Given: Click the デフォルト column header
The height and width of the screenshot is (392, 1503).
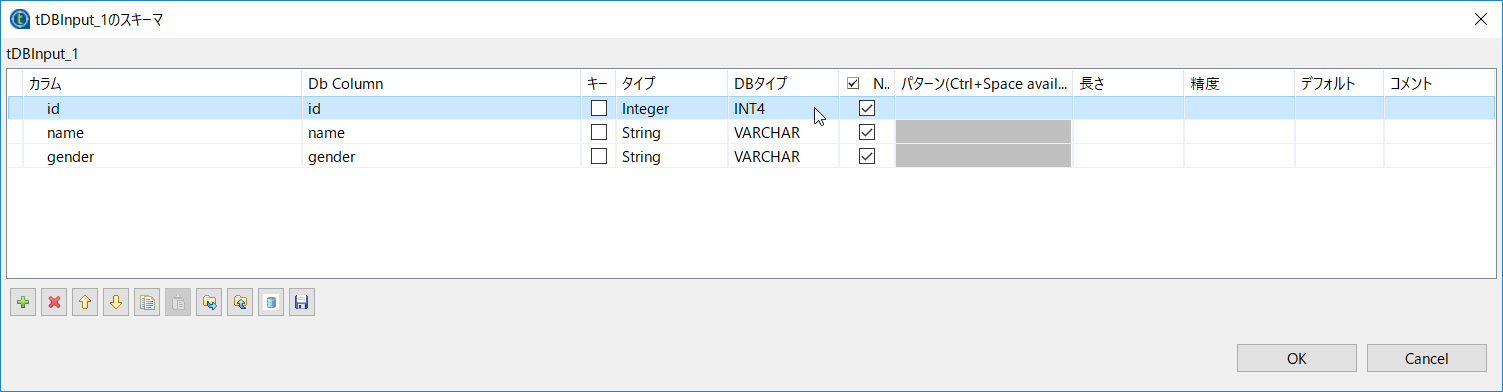Looking at the screenshot, I should (1339, 84).
